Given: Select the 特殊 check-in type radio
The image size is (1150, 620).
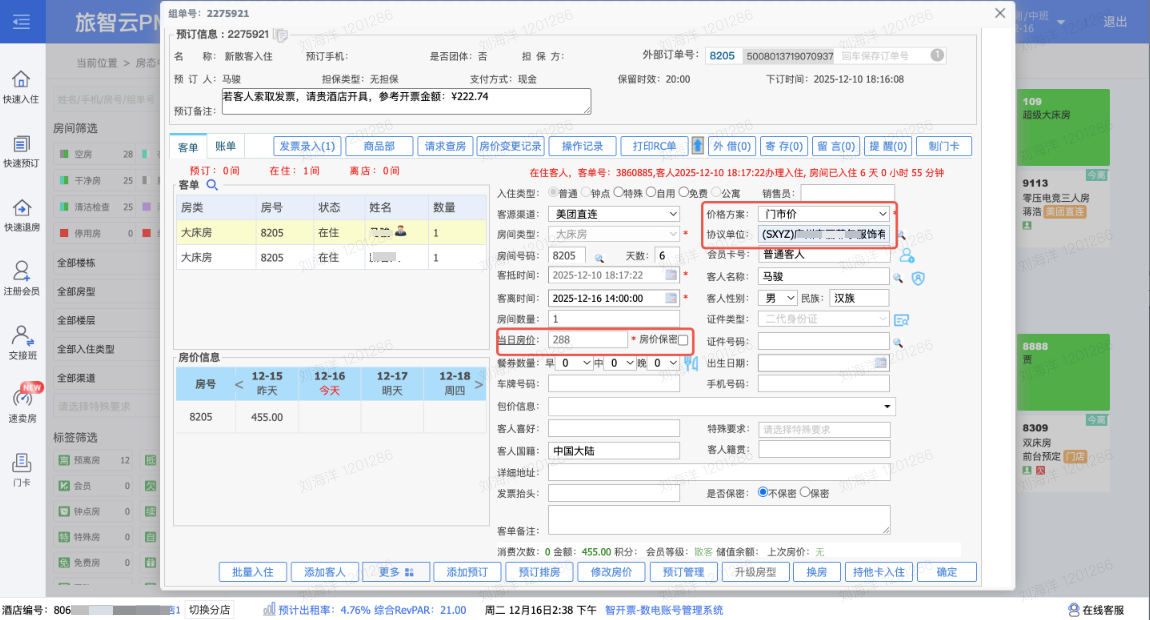Looking at the screenshot, I should coord(618,192).
